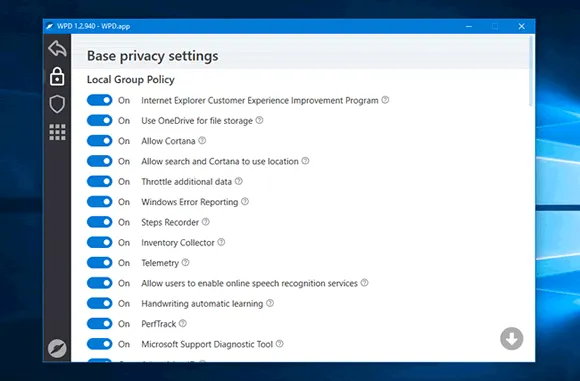Disable the Steps Recorder switch
The width and height of the screenshot is (580, 381).
pos(100,222)
